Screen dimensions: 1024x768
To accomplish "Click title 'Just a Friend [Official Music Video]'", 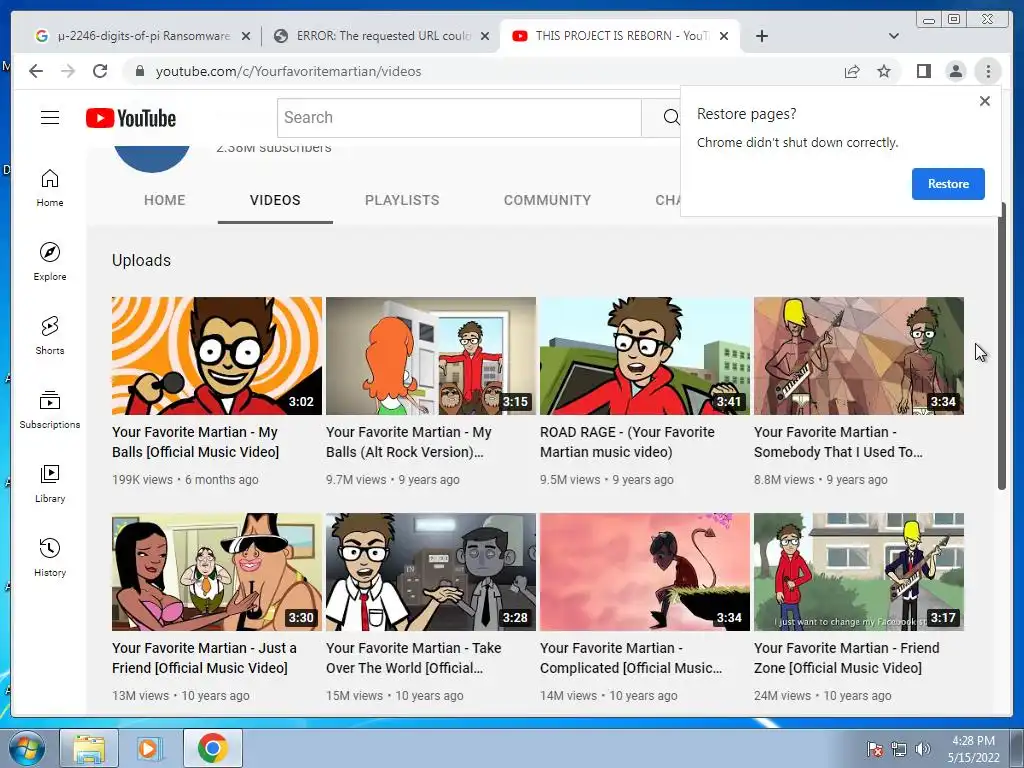I will (x=204, y=658).
